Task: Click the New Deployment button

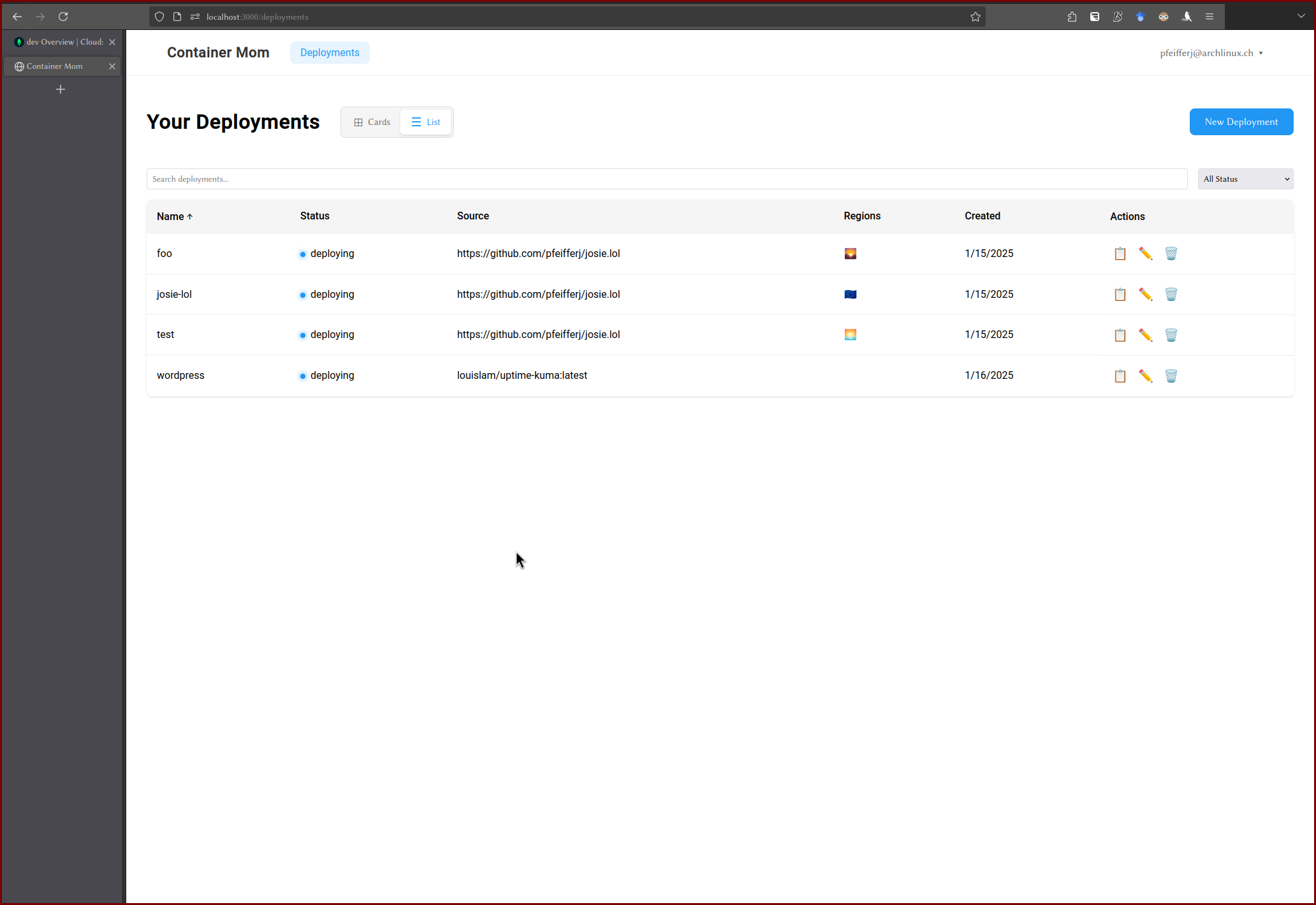Action: (x=1241, y=122)
